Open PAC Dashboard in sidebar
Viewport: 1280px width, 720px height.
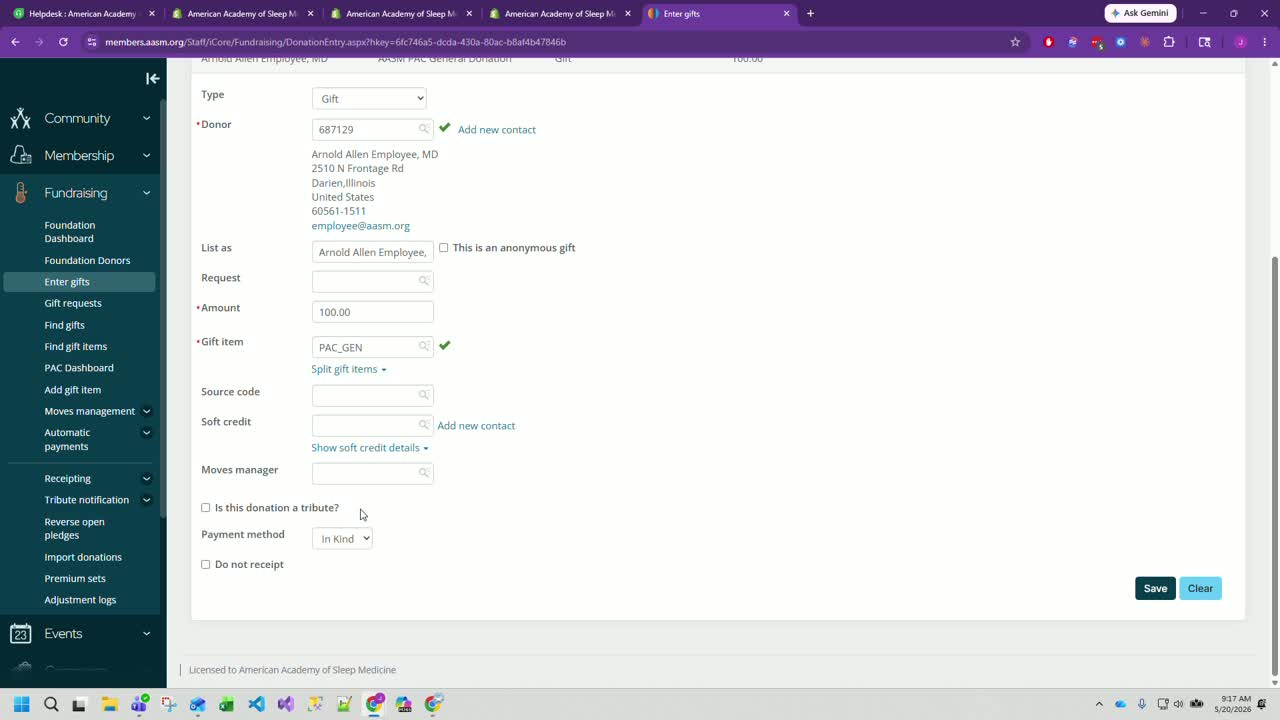tap(79, 368)
